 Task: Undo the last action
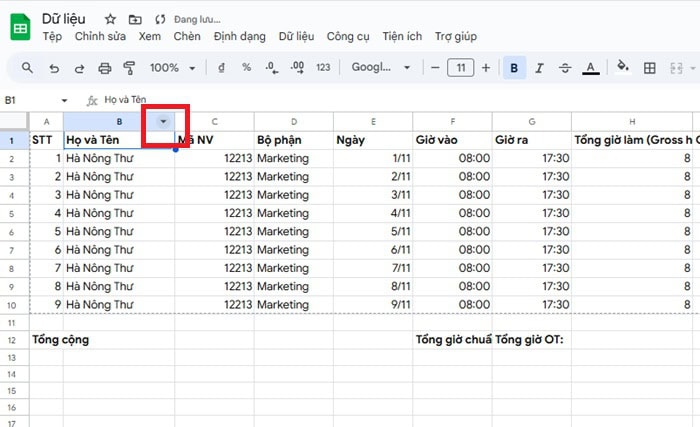(x=53, y=68)
